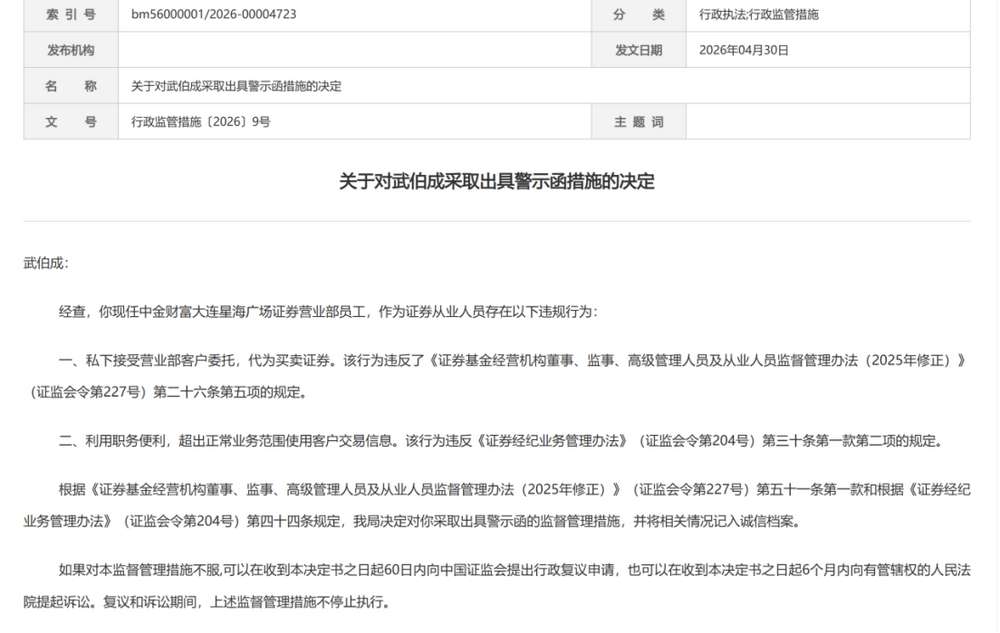Select the category value 行政执法;行政监管措施
This screenshot has width=1000, height=633.
(x=758, y=14)
